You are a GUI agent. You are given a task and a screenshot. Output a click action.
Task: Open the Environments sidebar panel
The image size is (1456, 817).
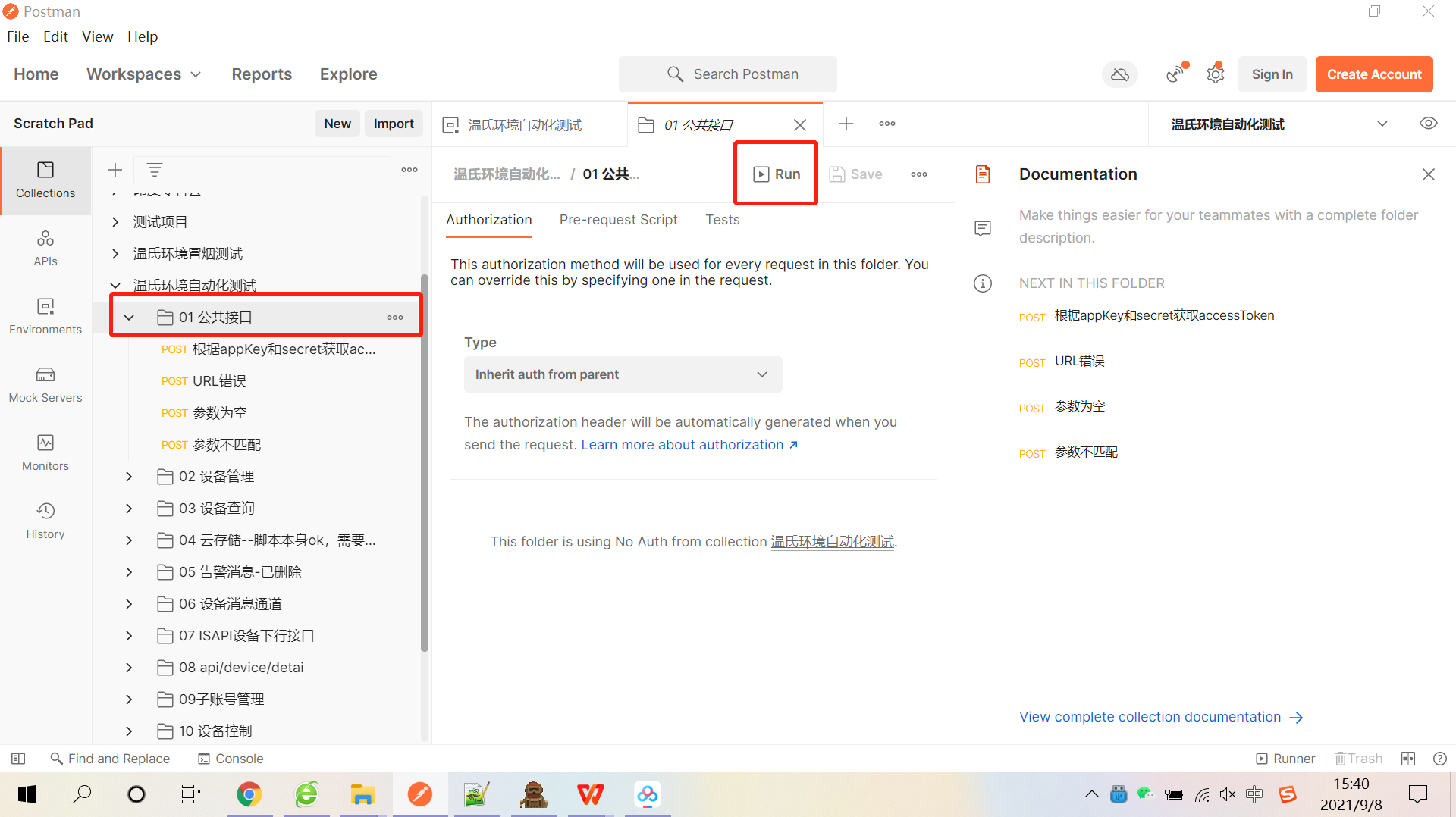(45, 317)
